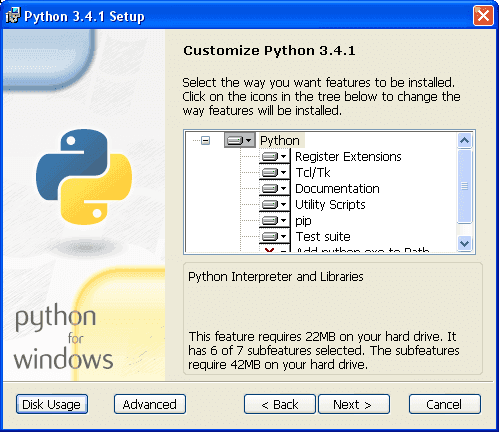Cancel the Python setup

pyautogui.click(x=445, y=404)
